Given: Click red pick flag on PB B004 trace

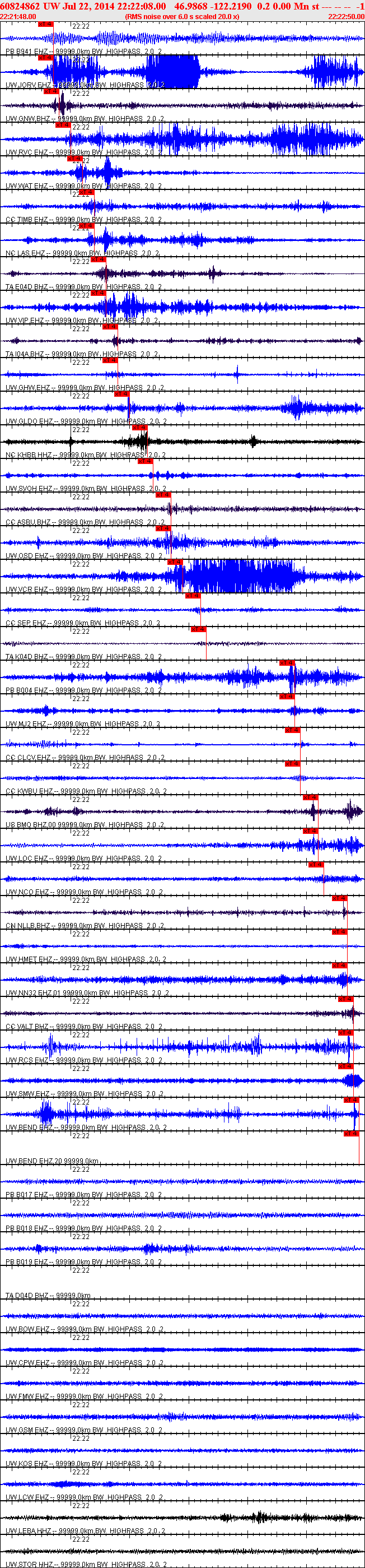Looking at the screenshot, I should (287, 663).
